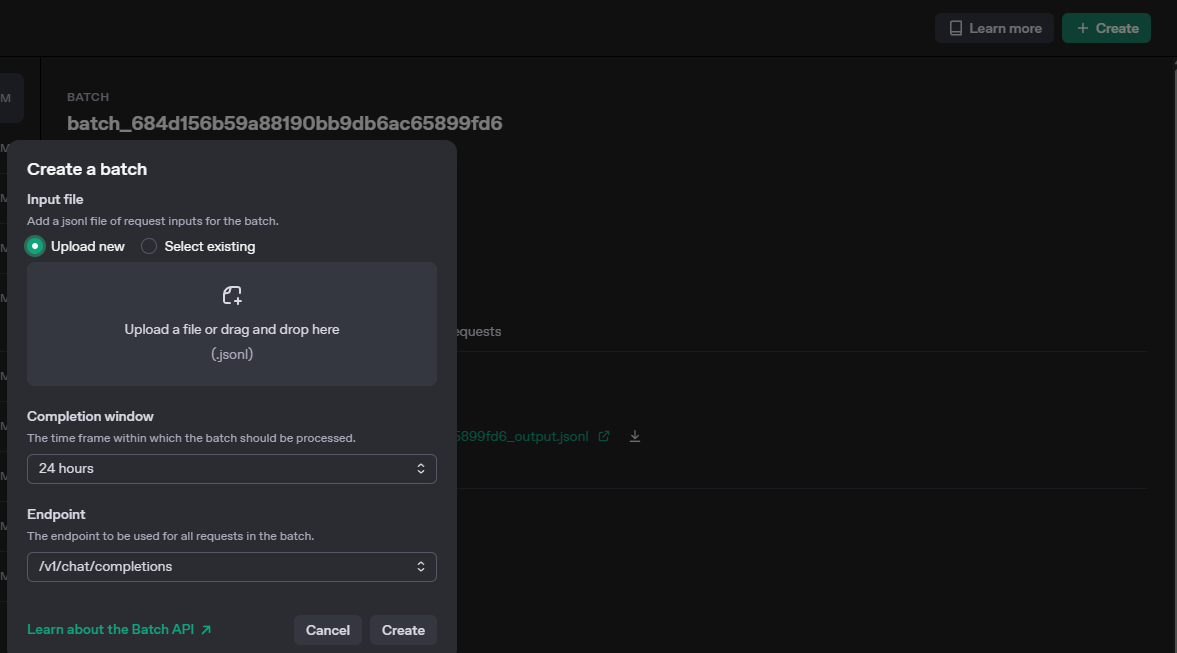Image resolution: width=1177 pixels, height=653 pixels.
Task: Click the download icon beside the output file
Action: tap(634, 435)
